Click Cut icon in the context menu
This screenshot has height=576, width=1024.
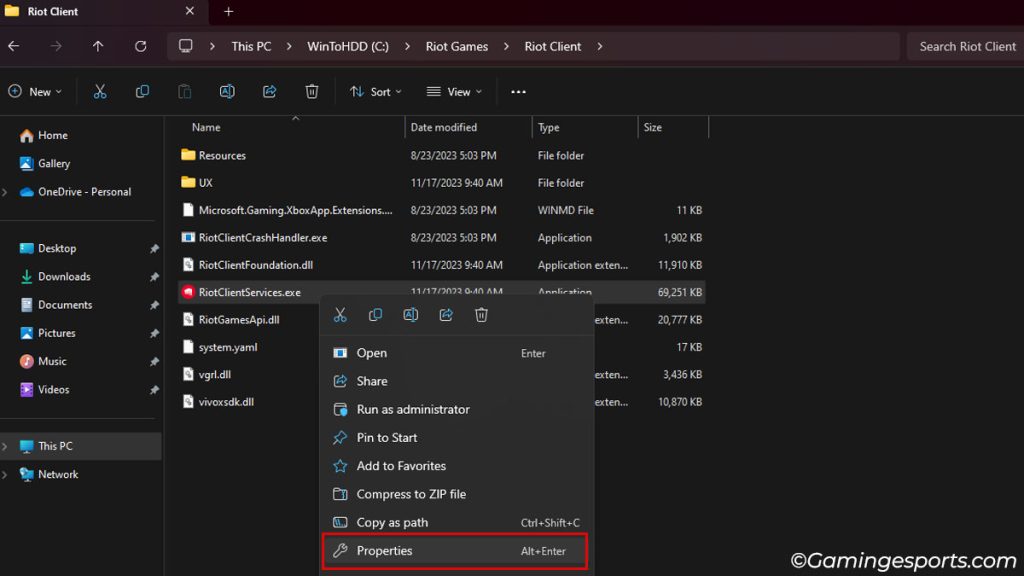[x=340, y=315]
